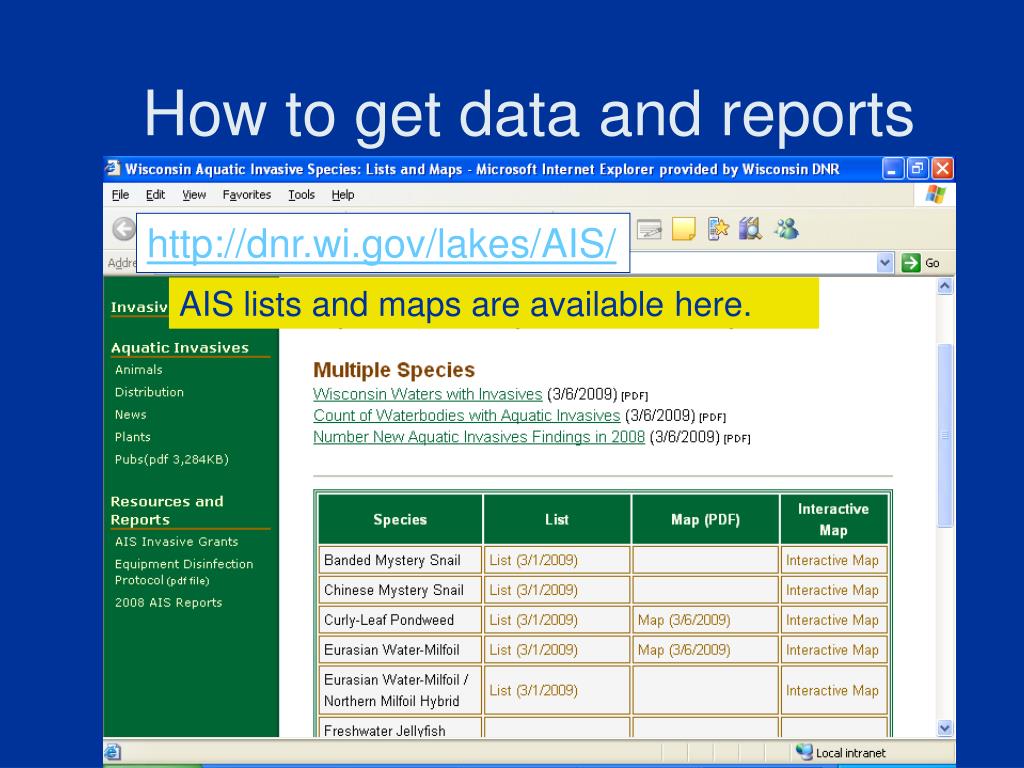This screenshot has height=768, width=1024.
Task: Click the Species column header
Action: click(400, 520)
